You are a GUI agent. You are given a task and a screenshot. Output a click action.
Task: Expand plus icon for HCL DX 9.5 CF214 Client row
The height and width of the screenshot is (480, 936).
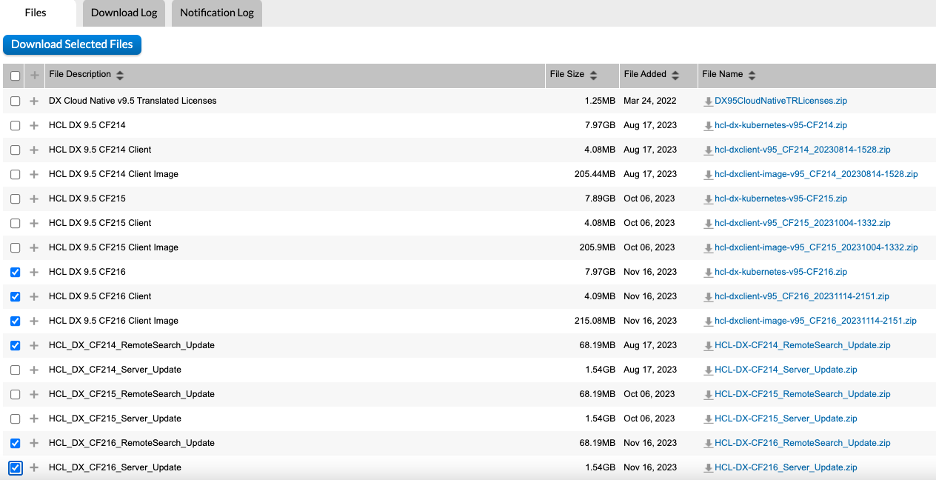pyautogui.click(x=34, y=150)
